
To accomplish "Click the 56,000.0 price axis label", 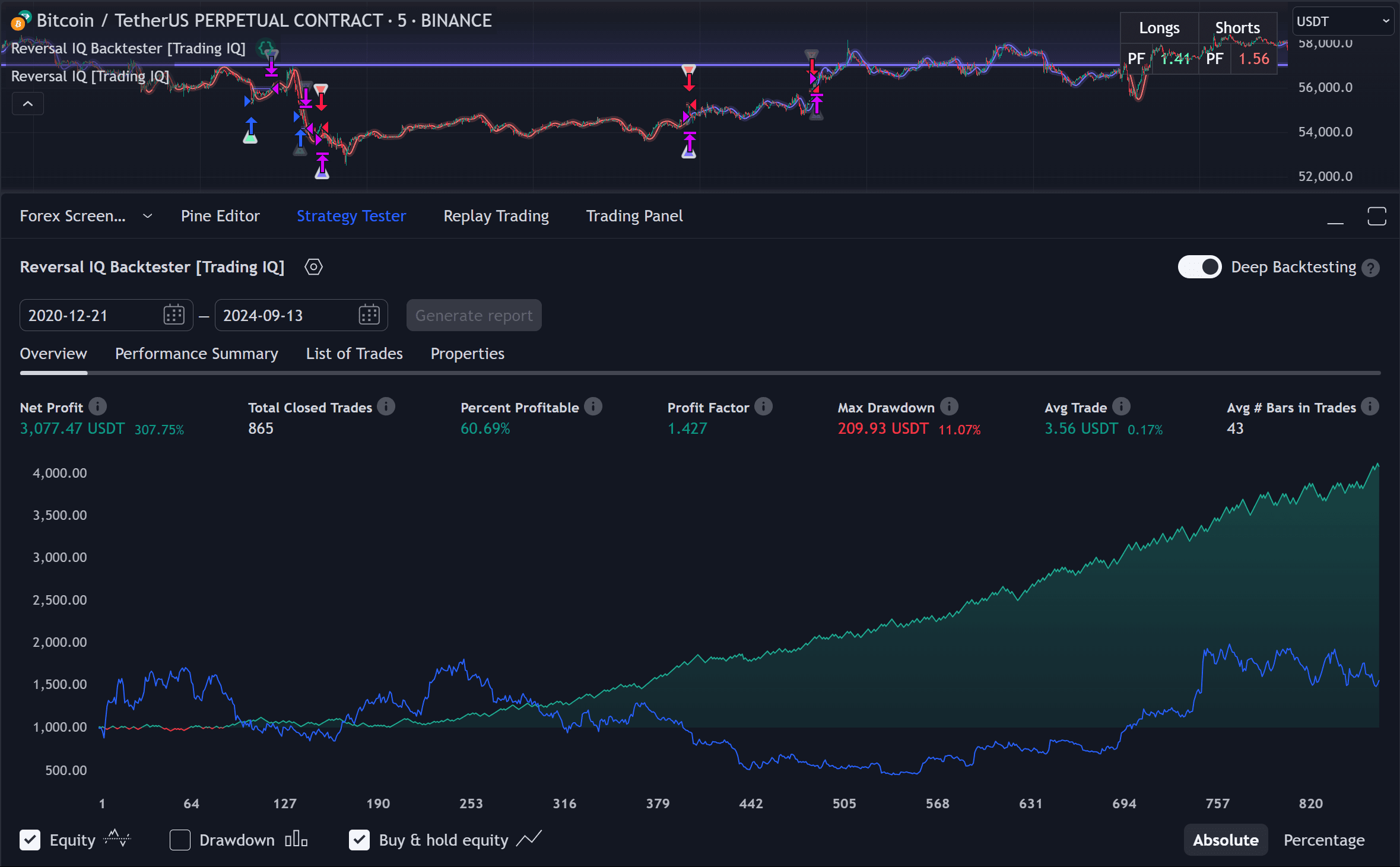I will pos(1325,87).
